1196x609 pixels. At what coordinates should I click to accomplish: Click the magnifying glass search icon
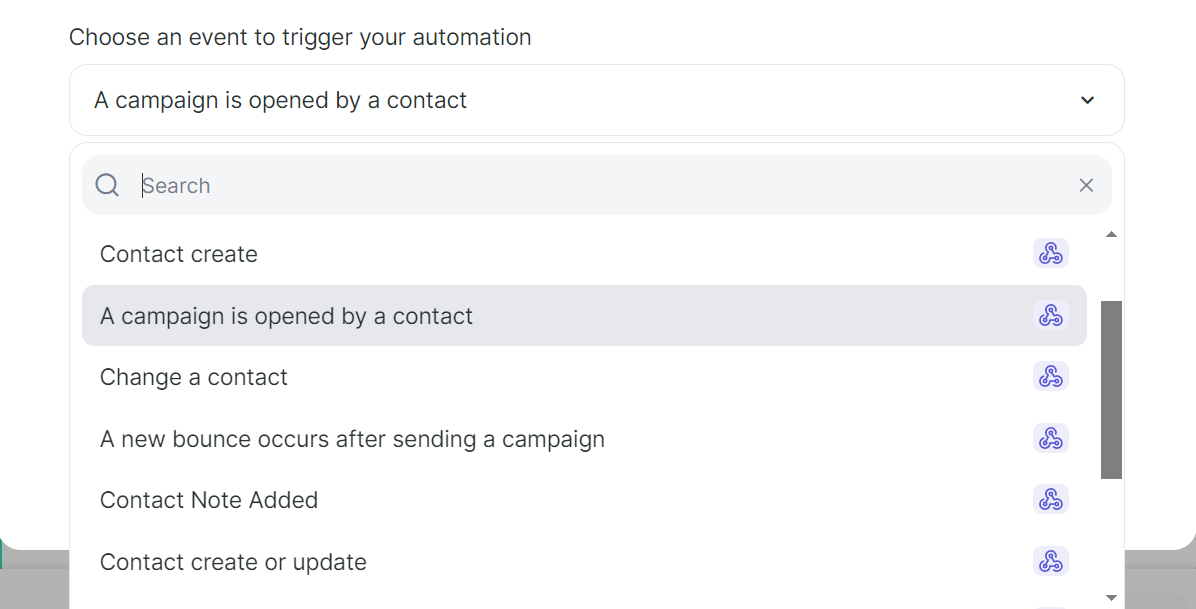pyautogui.click(x=108, y=185)
